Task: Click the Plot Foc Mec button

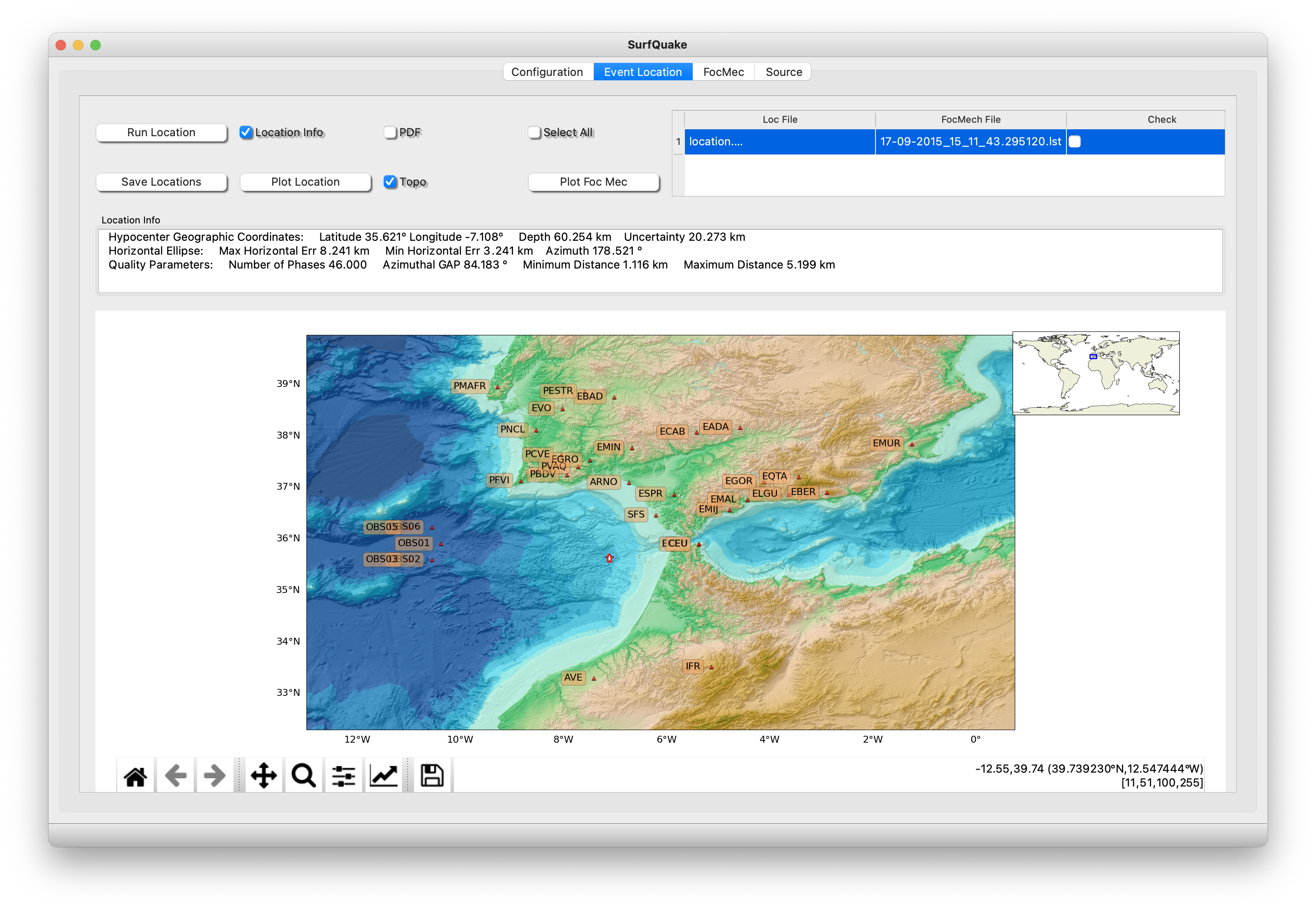Action: (x=593, y=181)
